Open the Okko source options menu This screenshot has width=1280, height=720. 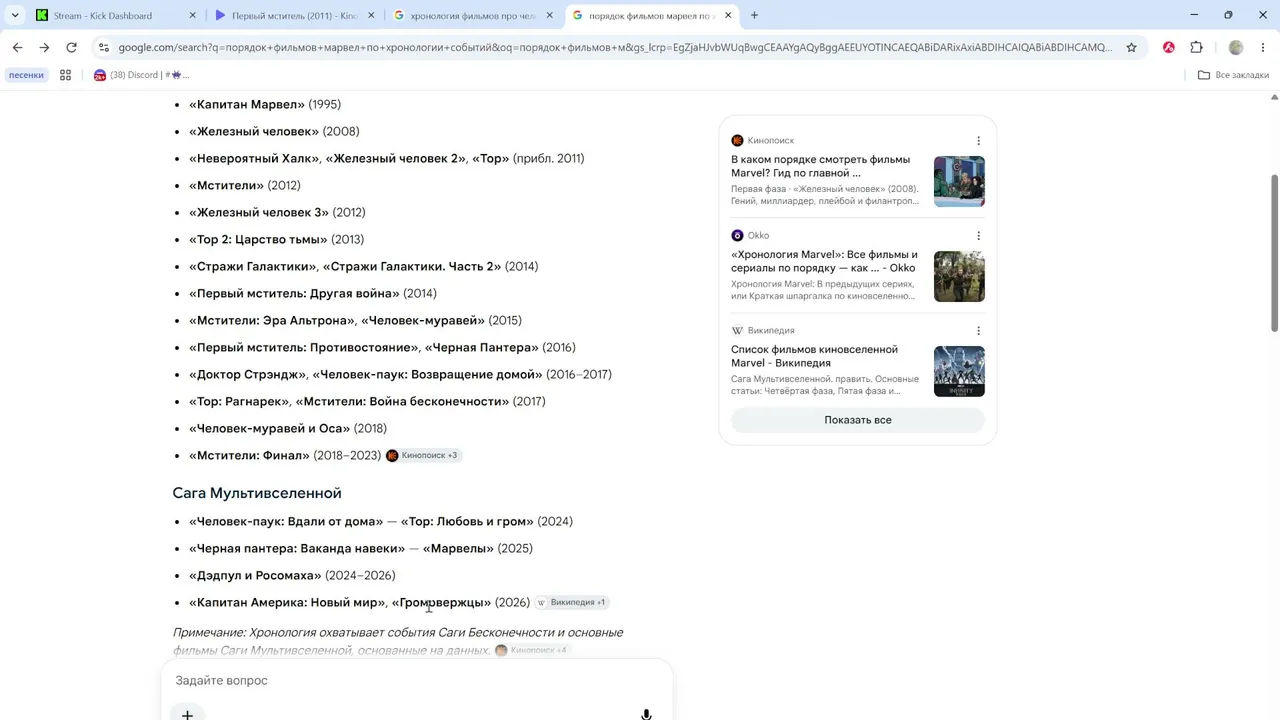point(978,236)
